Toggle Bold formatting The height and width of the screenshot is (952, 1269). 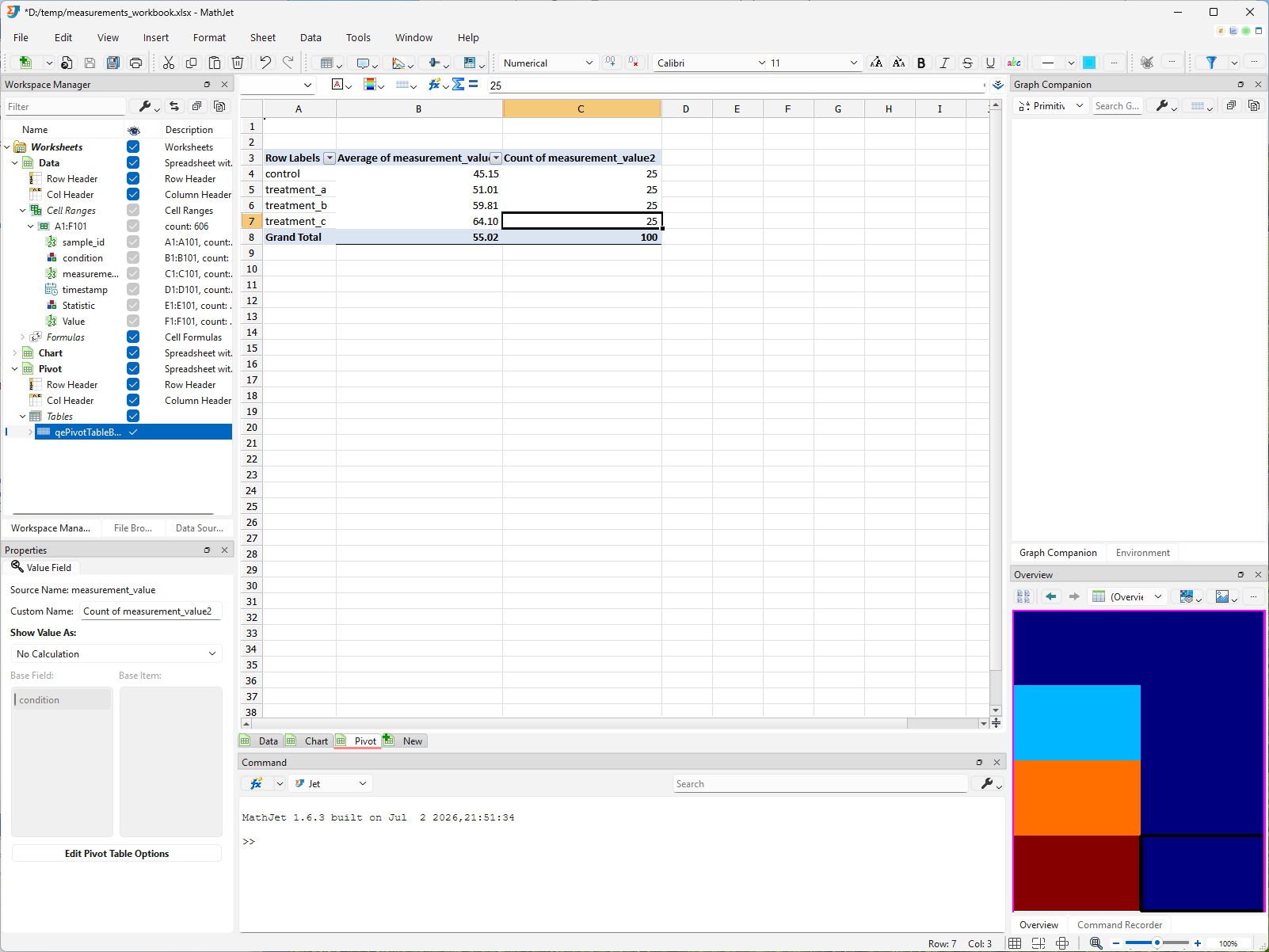(x=921, y=63)
